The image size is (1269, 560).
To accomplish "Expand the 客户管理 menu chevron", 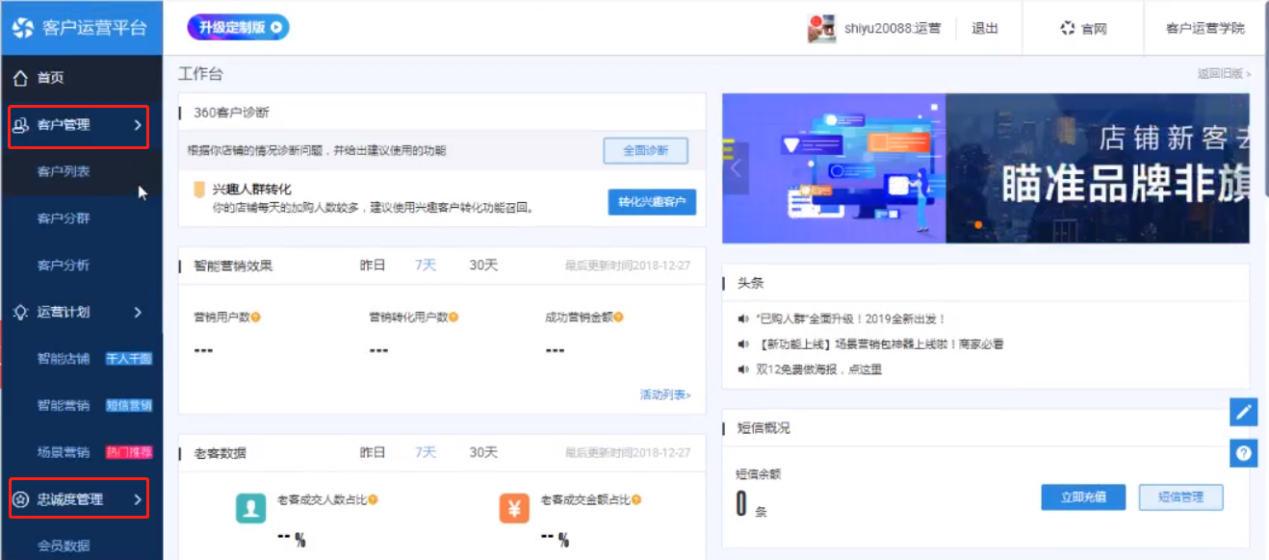I will 137,125.
